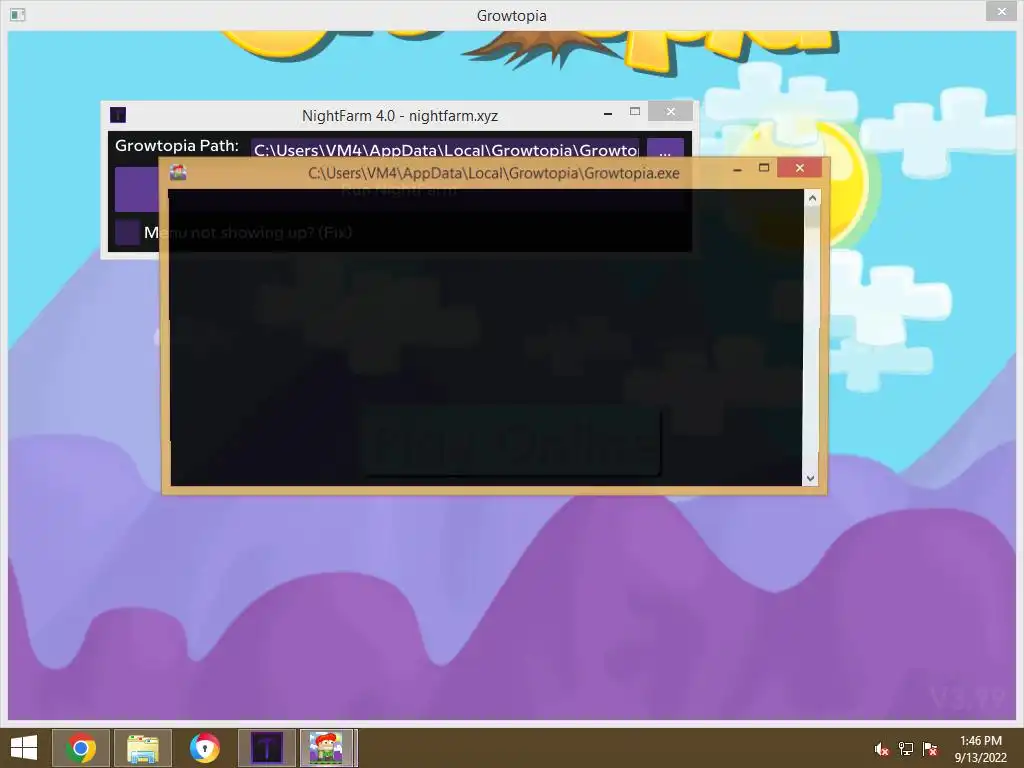The width and height of the screenshot is (1024, 768).
Task: Open the network status tray icon
Action: click(x=905, y=749)
